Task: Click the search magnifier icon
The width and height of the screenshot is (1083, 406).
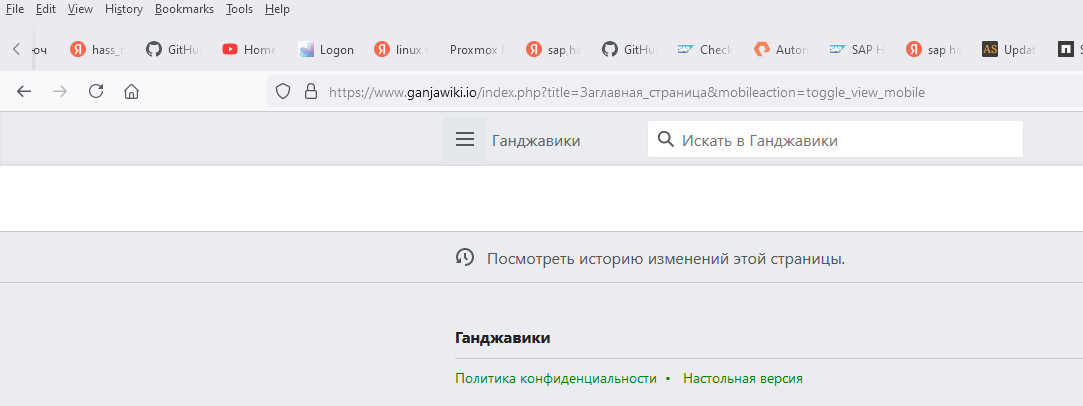Action: [665, 140]
